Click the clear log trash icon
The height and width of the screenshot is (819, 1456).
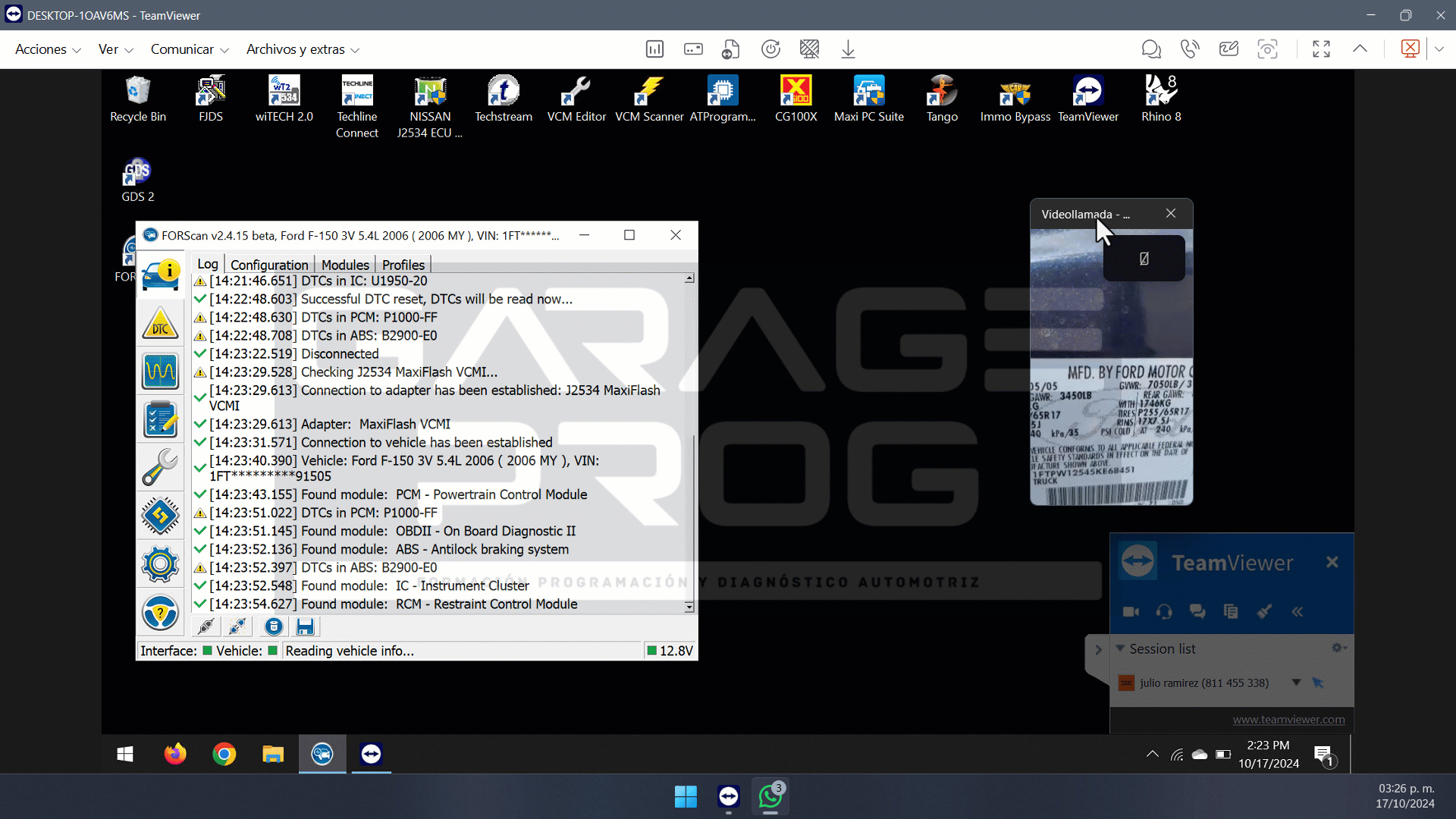[x=274, y=626]
